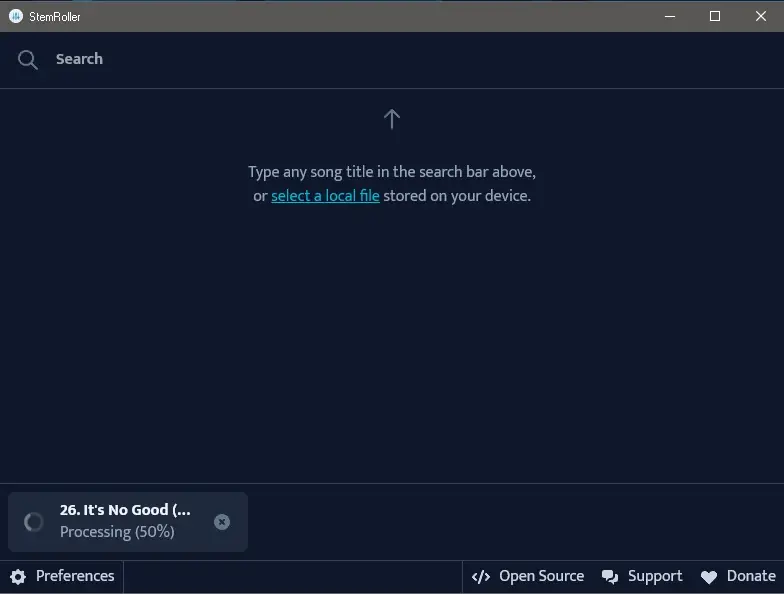Open the Support page
784x594 pixels.
click(x=642, y=576)
